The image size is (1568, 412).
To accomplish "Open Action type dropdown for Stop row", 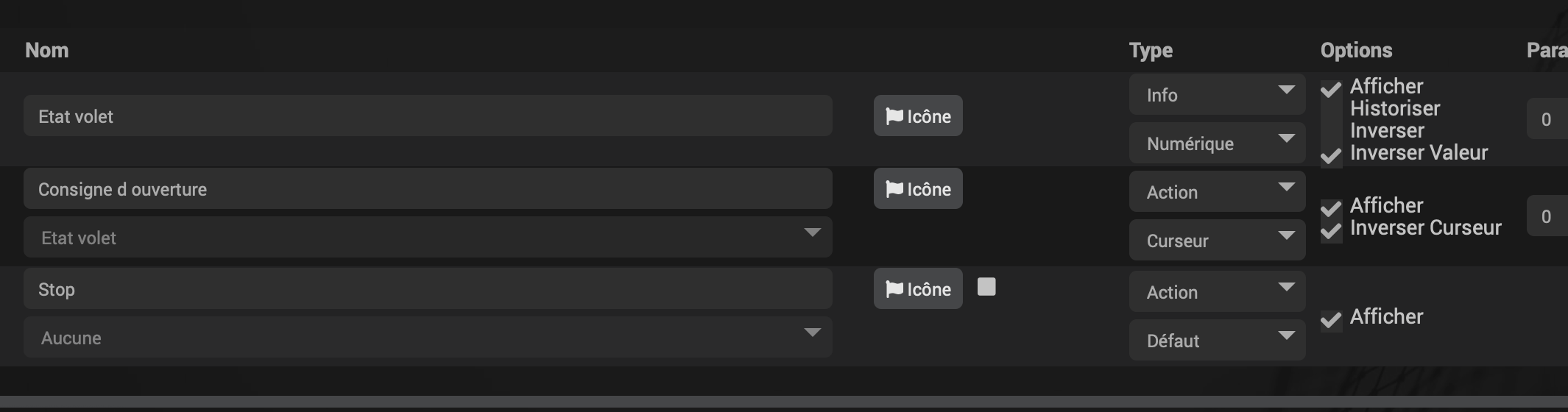I will click(1217, 291).
